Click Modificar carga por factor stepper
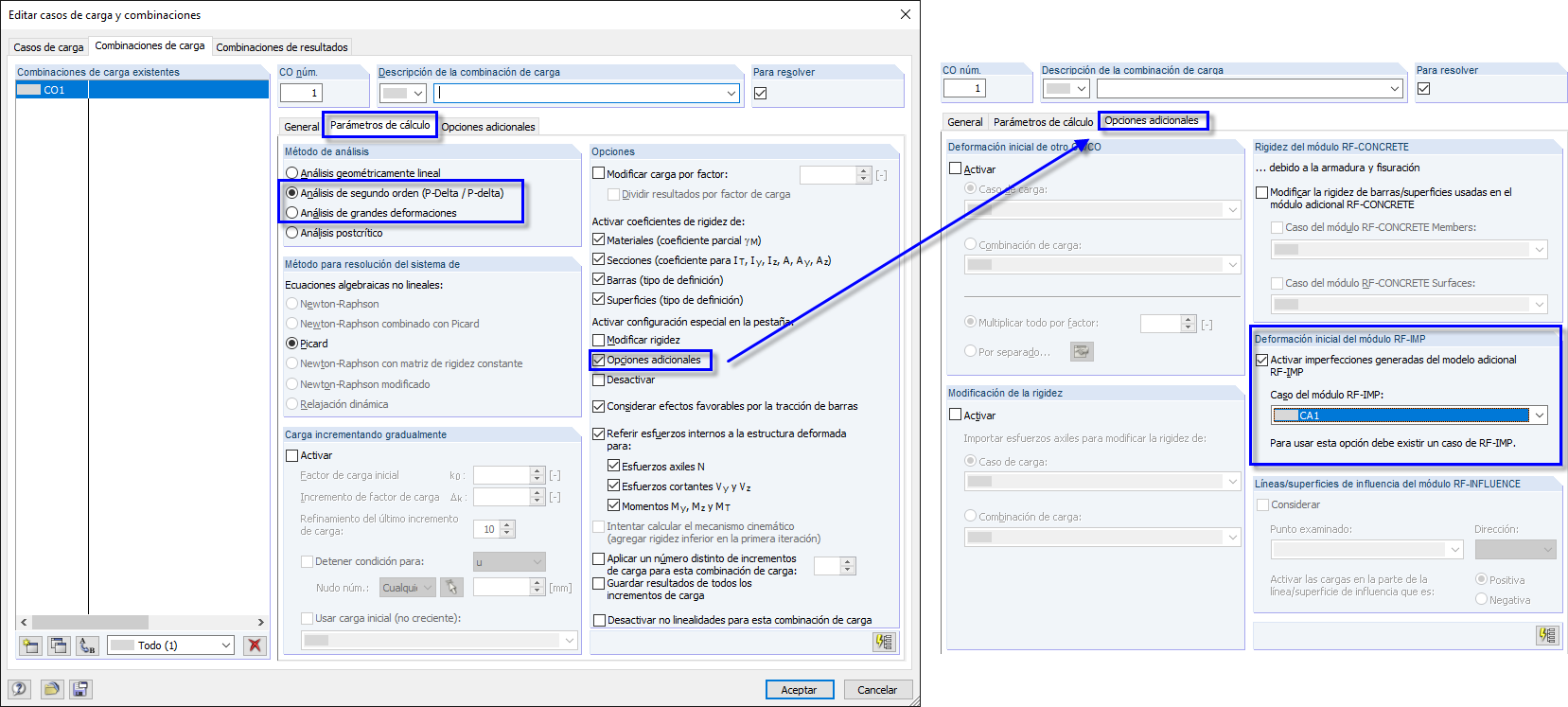The image size is (1568, 707). pos(863,174)
